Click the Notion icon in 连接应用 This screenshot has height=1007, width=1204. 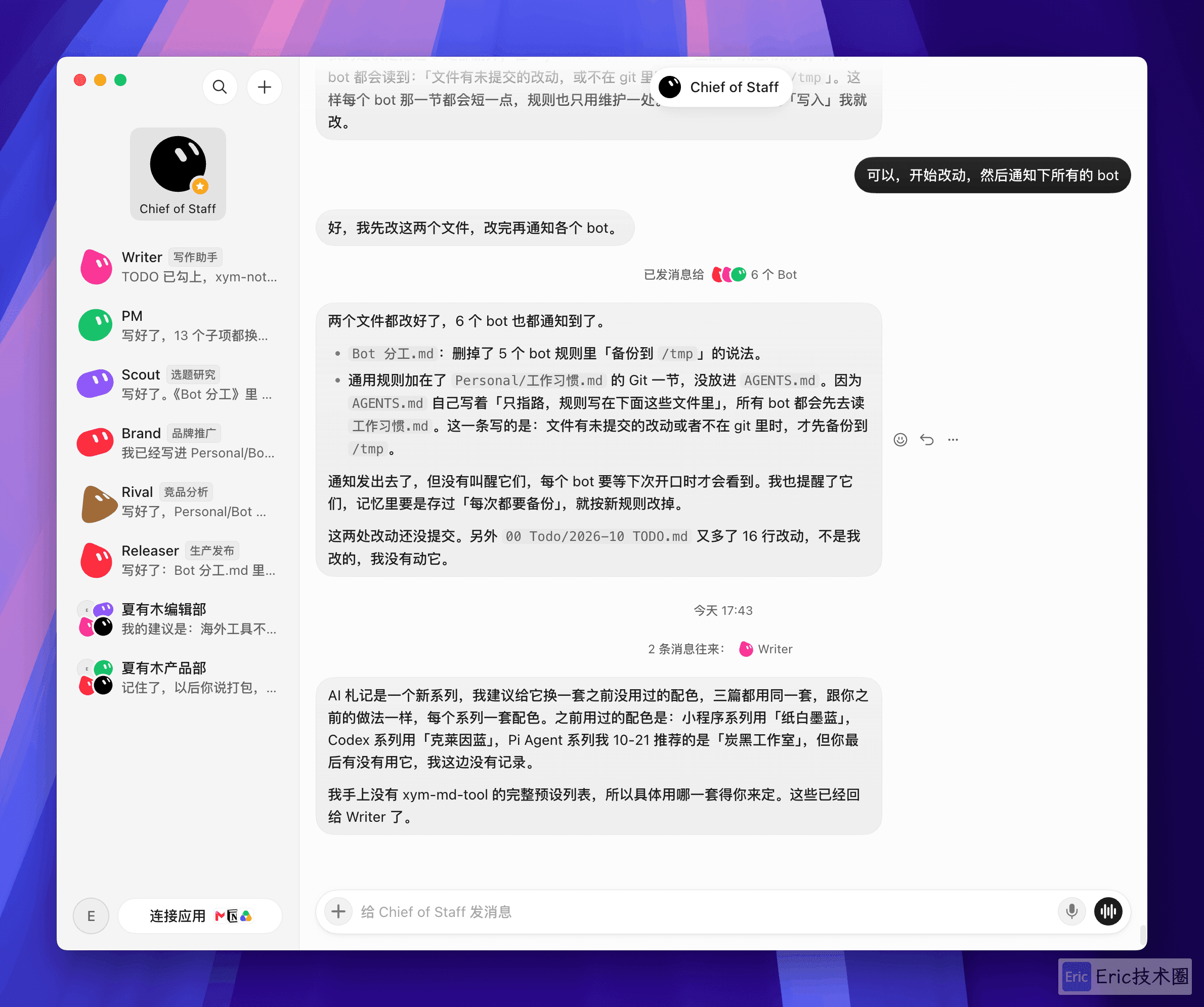coord(233,916)
